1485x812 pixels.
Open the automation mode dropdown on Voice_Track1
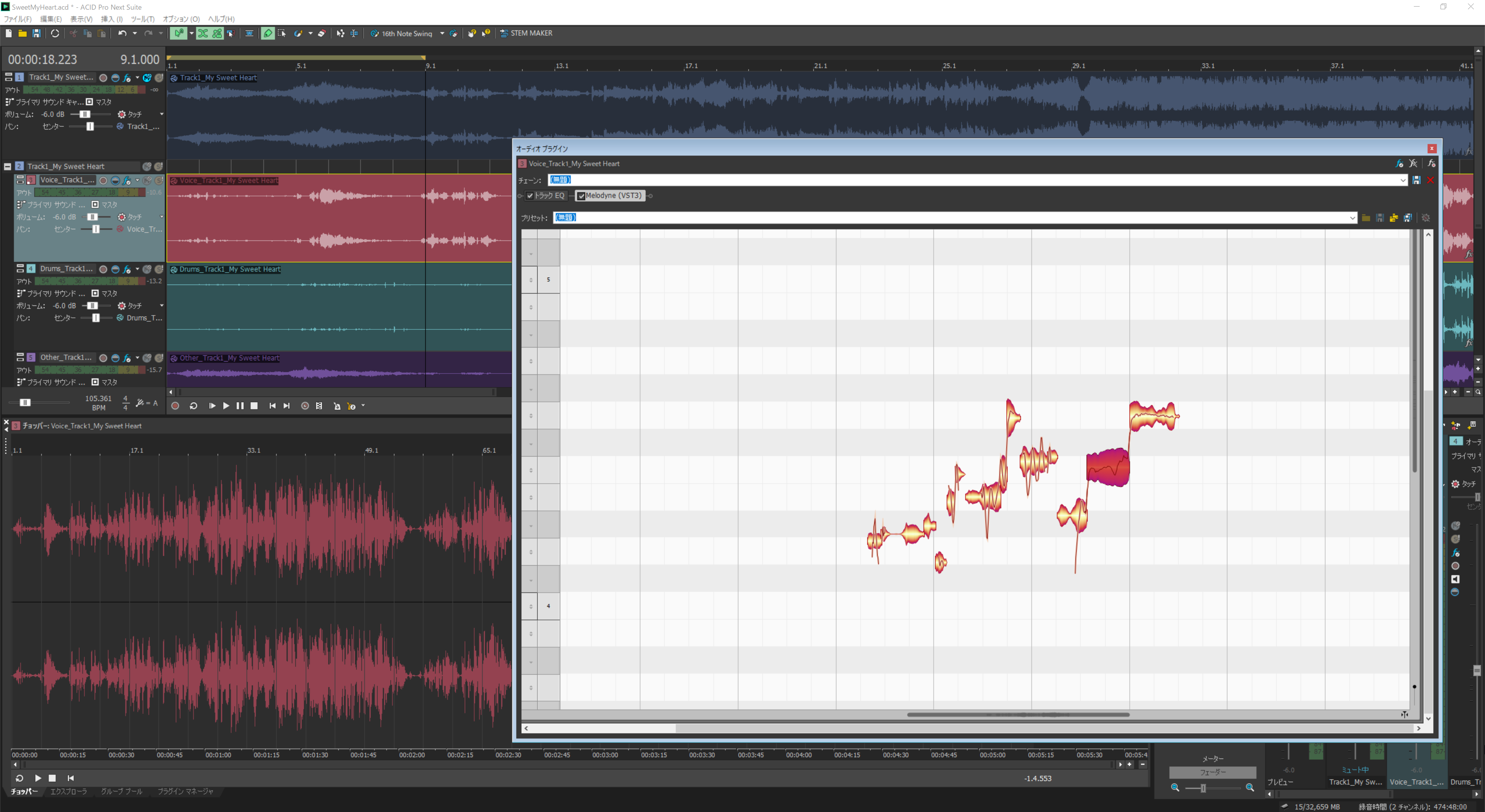161,217
